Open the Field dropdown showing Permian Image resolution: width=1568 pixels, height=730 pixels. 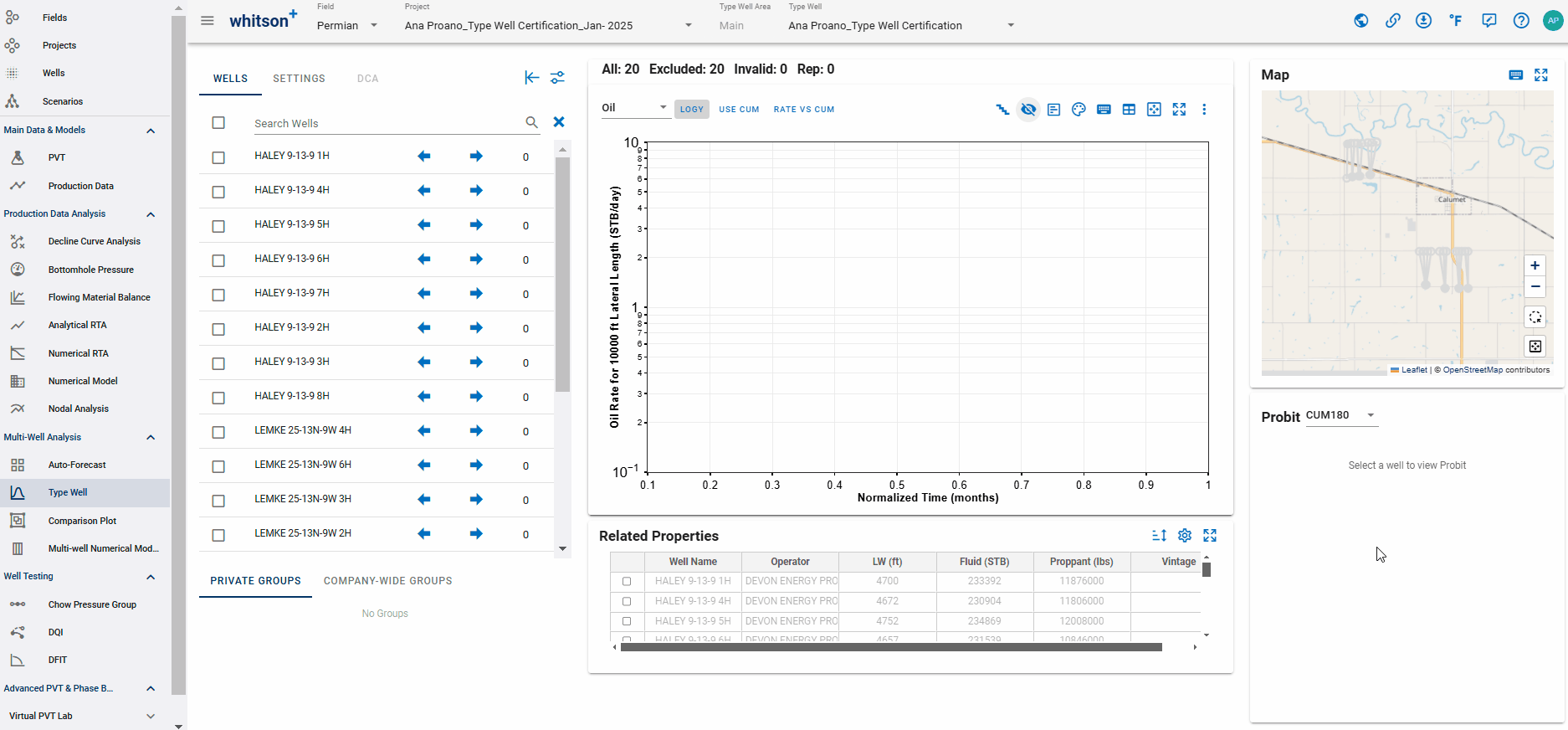347,25
